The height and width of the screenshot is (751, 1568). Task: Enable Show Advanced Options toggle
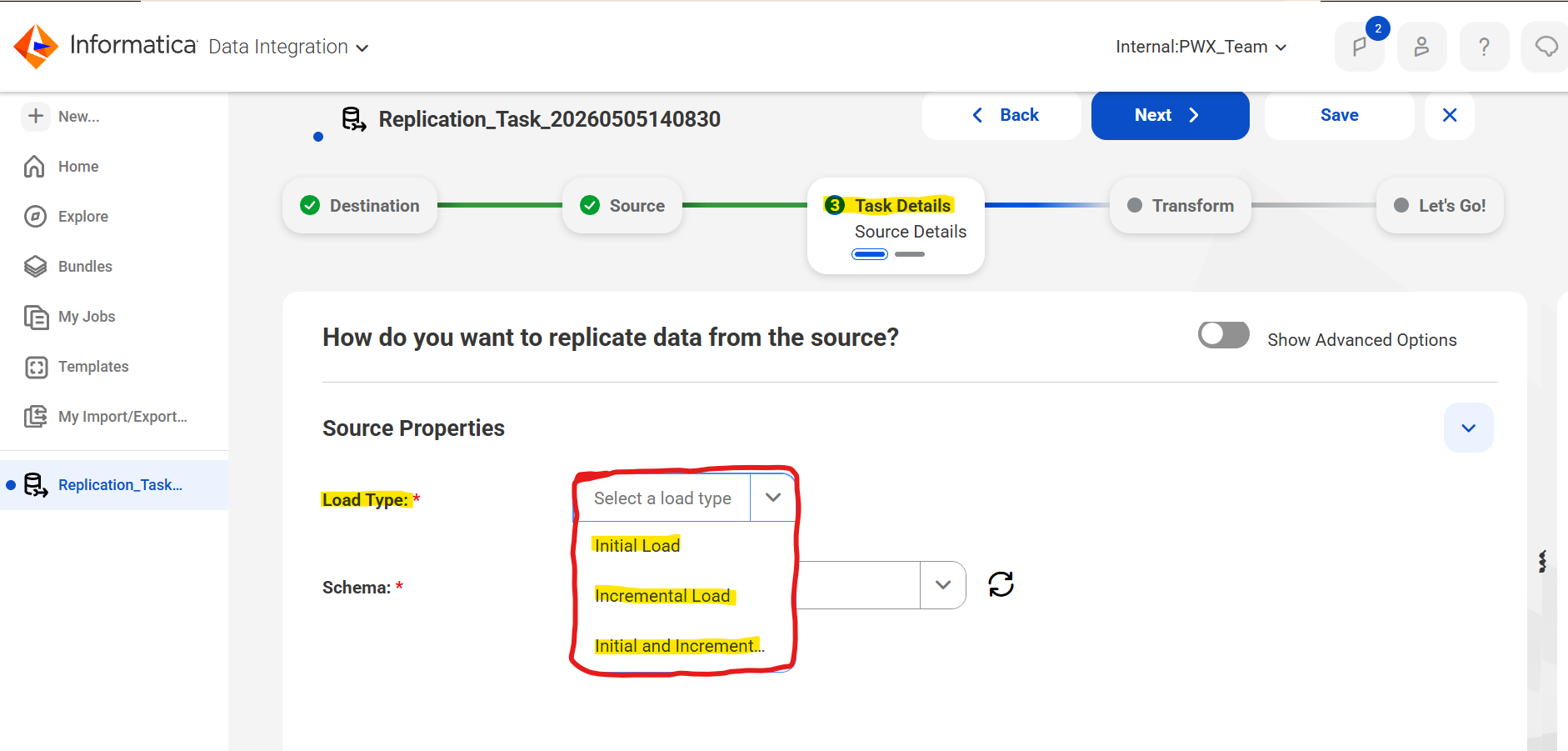pos(1223,335)
